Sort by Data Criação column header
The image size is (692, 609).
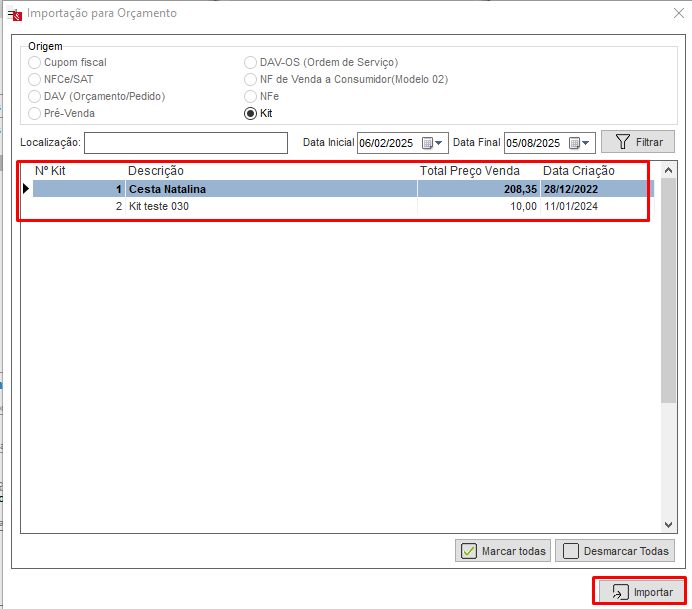pos(595,171)
